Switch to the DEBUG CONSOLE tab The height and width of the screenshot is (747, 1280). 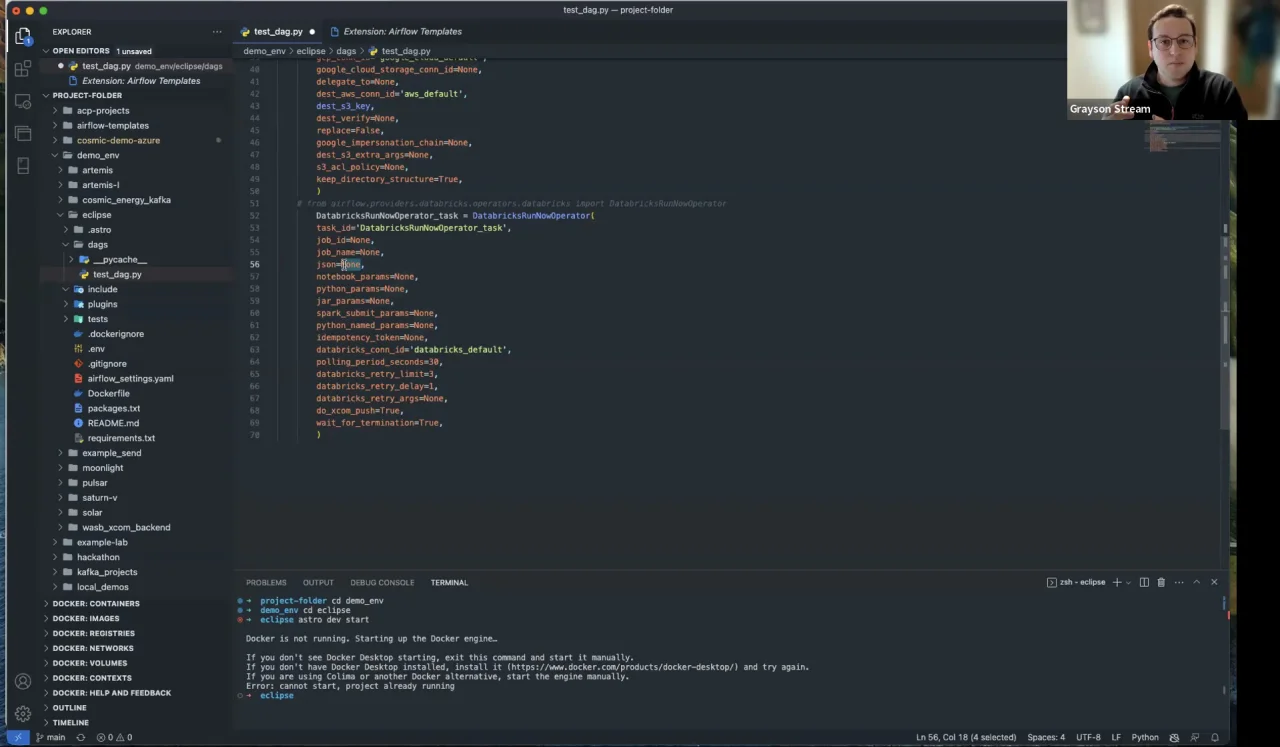click(x=382, y=582)
